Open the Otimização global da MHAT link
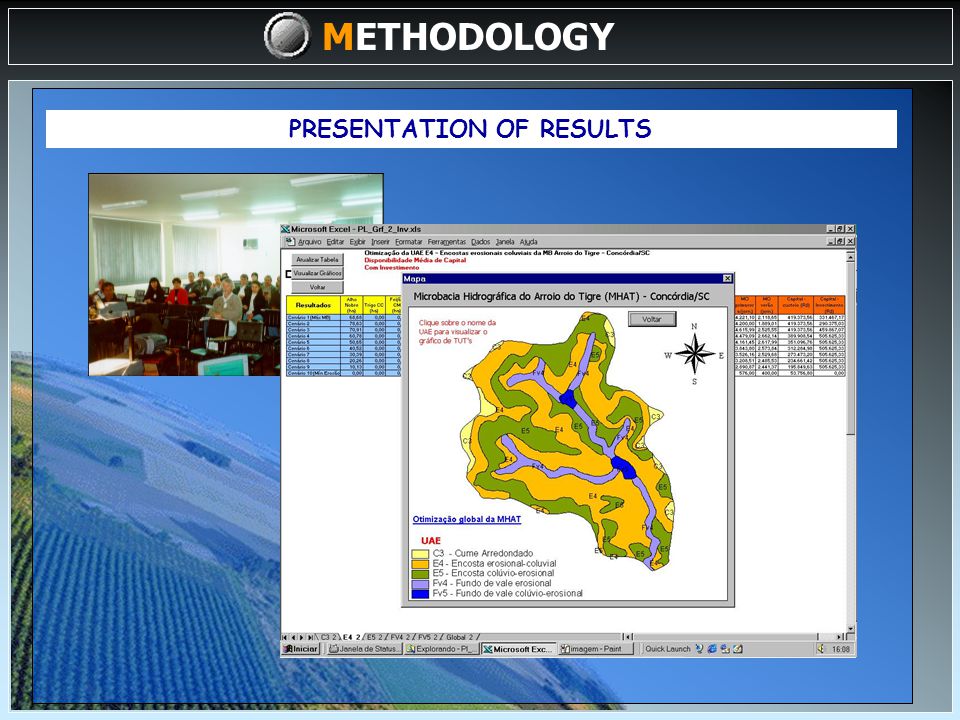 click(x=467, y=519)
